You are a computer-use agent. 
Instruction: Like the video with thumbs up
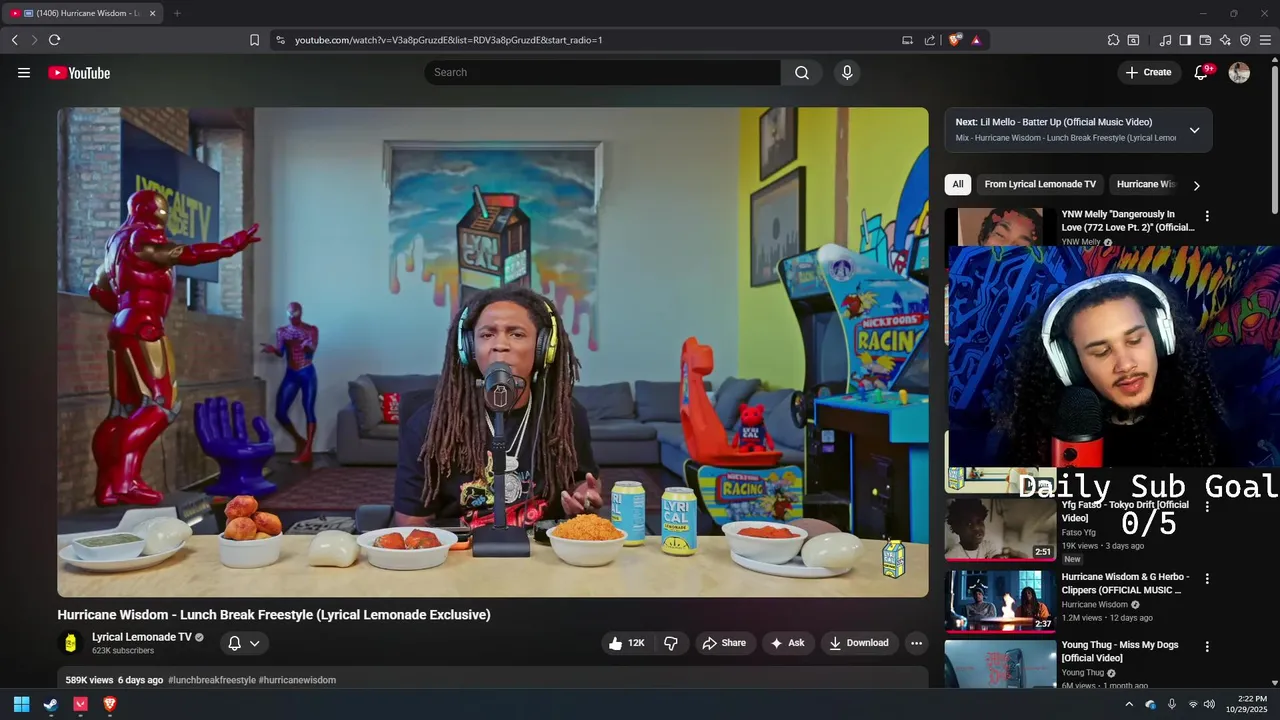pos(627,643)
